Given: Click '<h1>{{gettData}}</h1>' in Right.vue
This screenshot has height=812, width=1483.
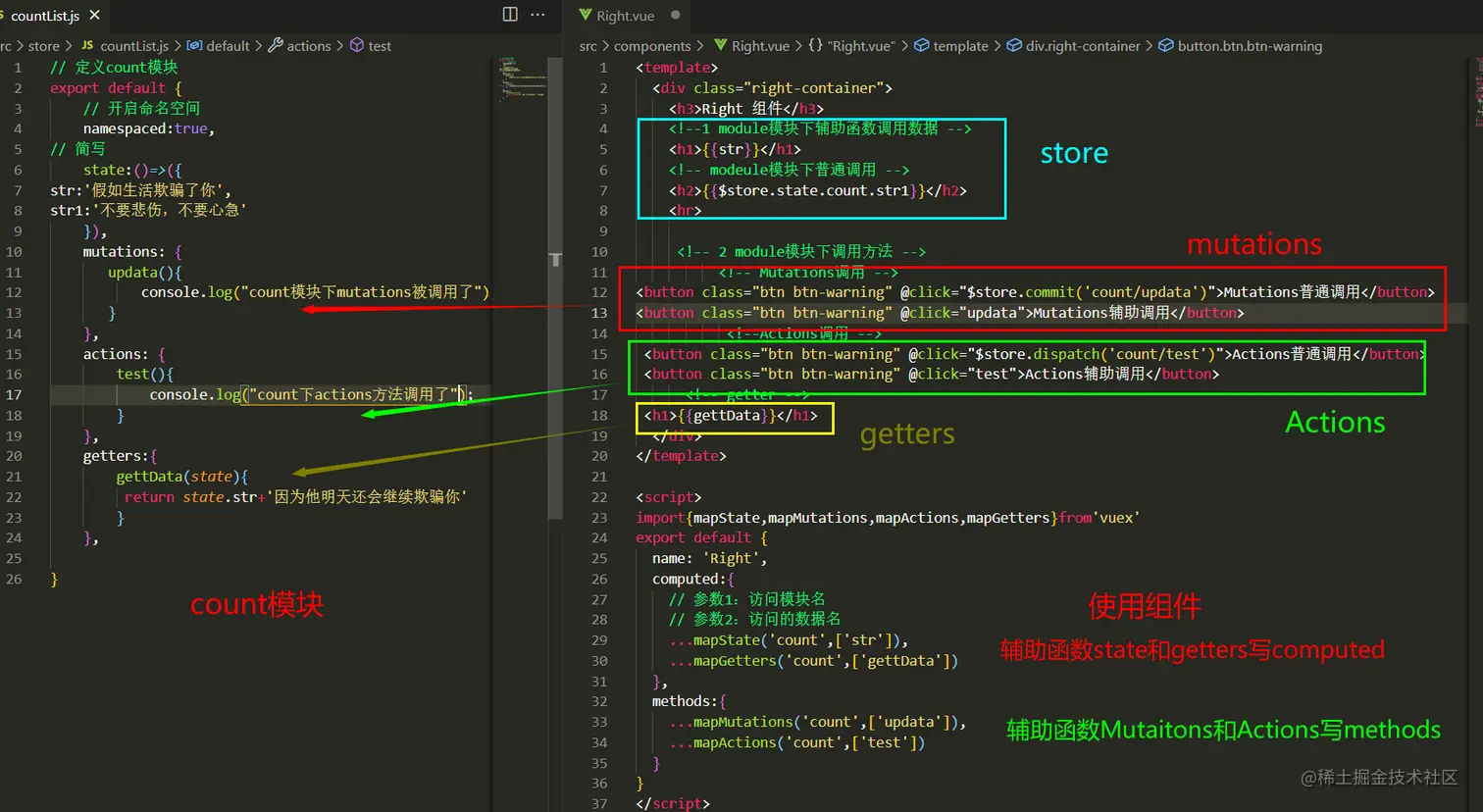Looking at the screenshot, I should [x=730, y=415].
